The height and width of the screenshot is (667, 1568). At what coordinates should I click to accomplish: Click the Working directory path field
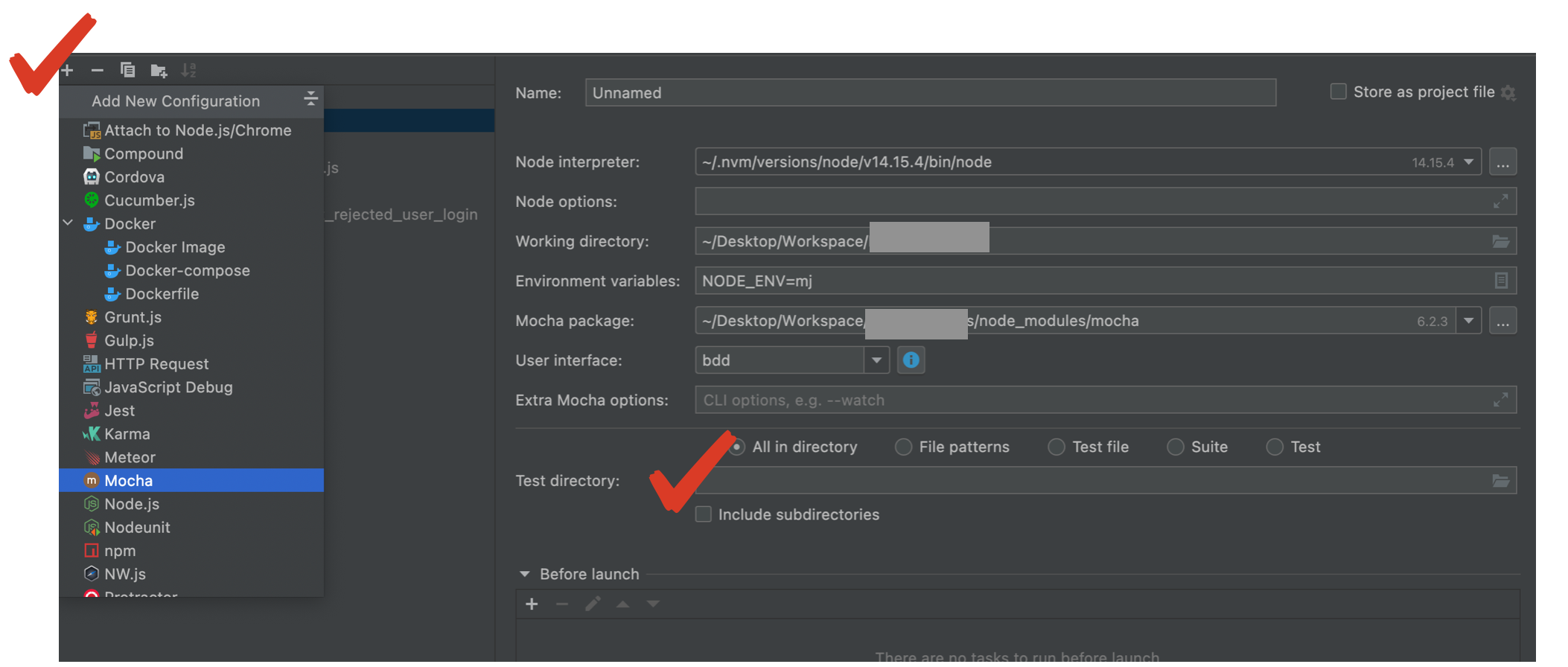[x=1105, y=241]
